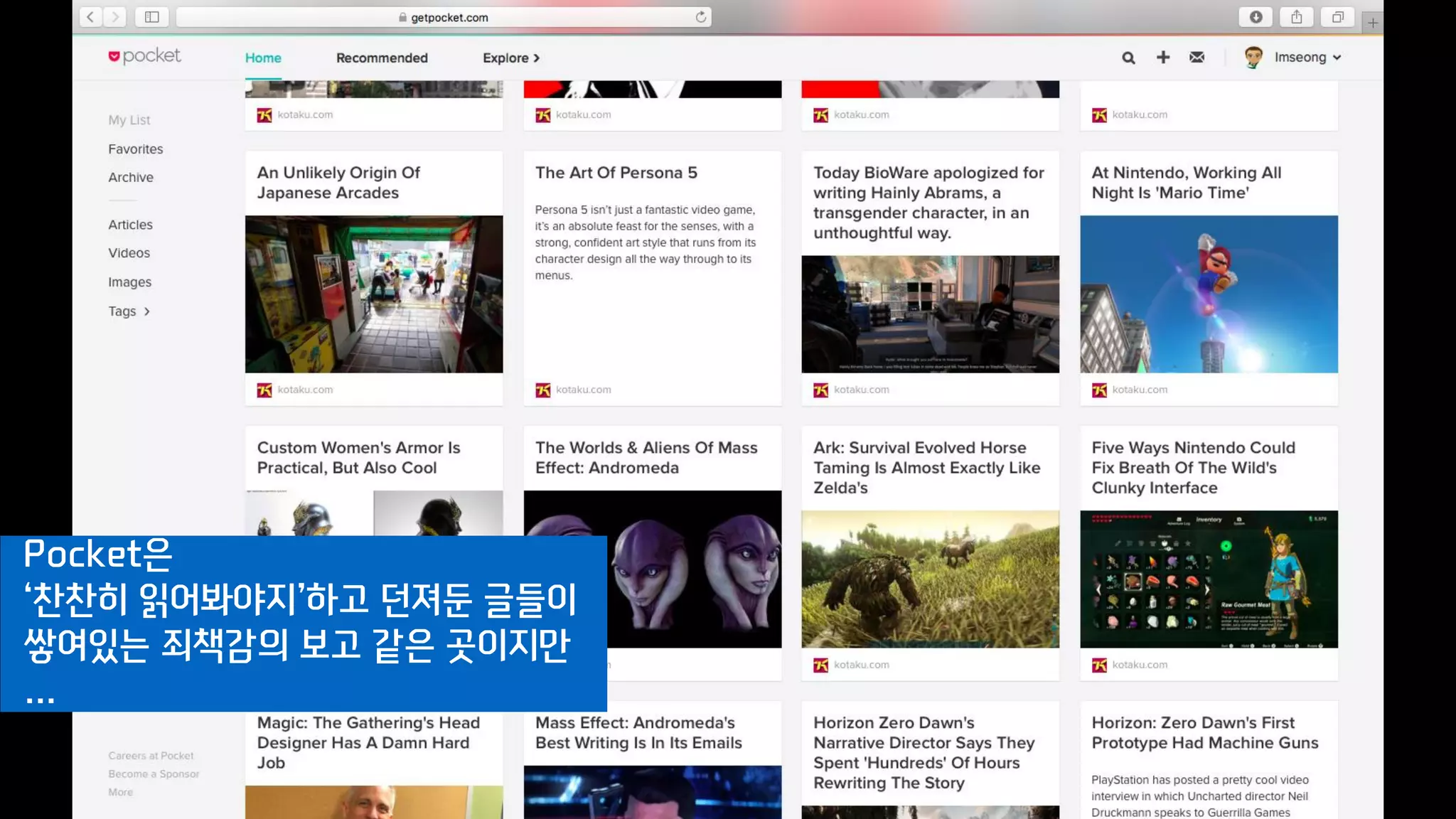Filter by Articles
Image resolution: width=1456 pixels, height=819 pixels.
coord(131,225)
